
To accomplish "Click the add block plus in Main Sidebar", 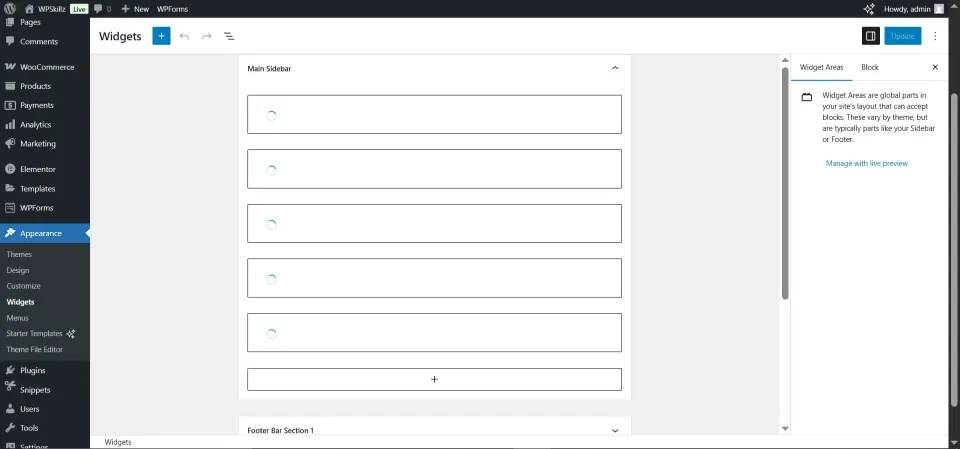I will tap(434, 379).
